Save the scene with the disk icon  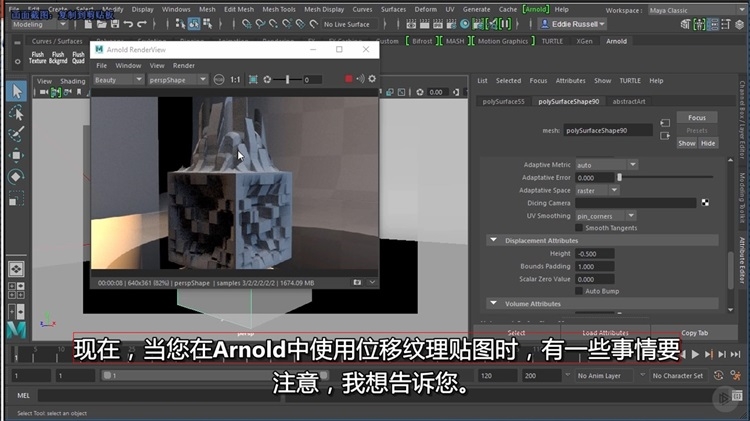point(115,24)
